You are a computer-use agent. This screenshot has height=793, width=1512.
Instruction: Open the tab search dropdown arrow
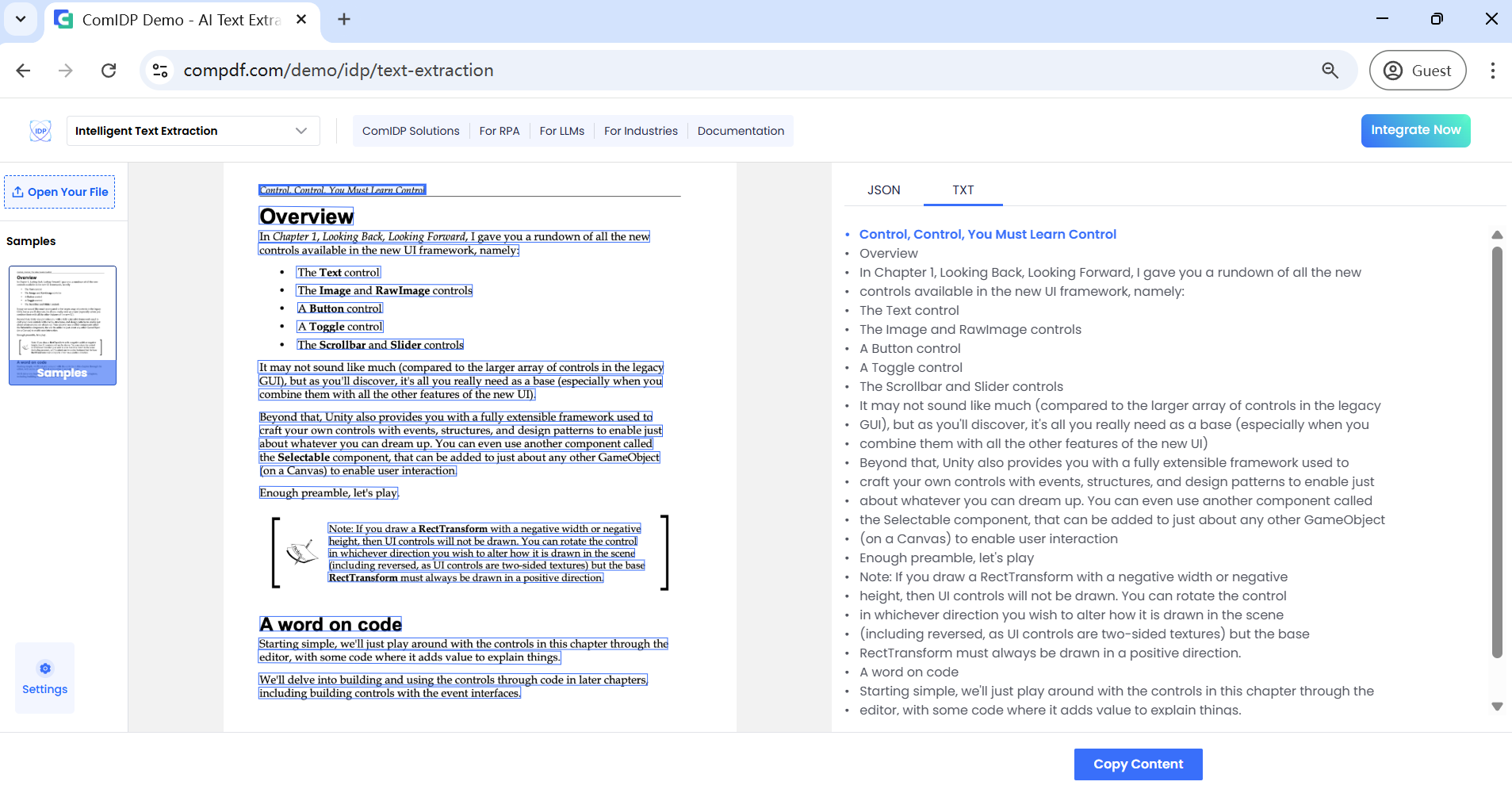pyautogui.click(x=21, y=19)
